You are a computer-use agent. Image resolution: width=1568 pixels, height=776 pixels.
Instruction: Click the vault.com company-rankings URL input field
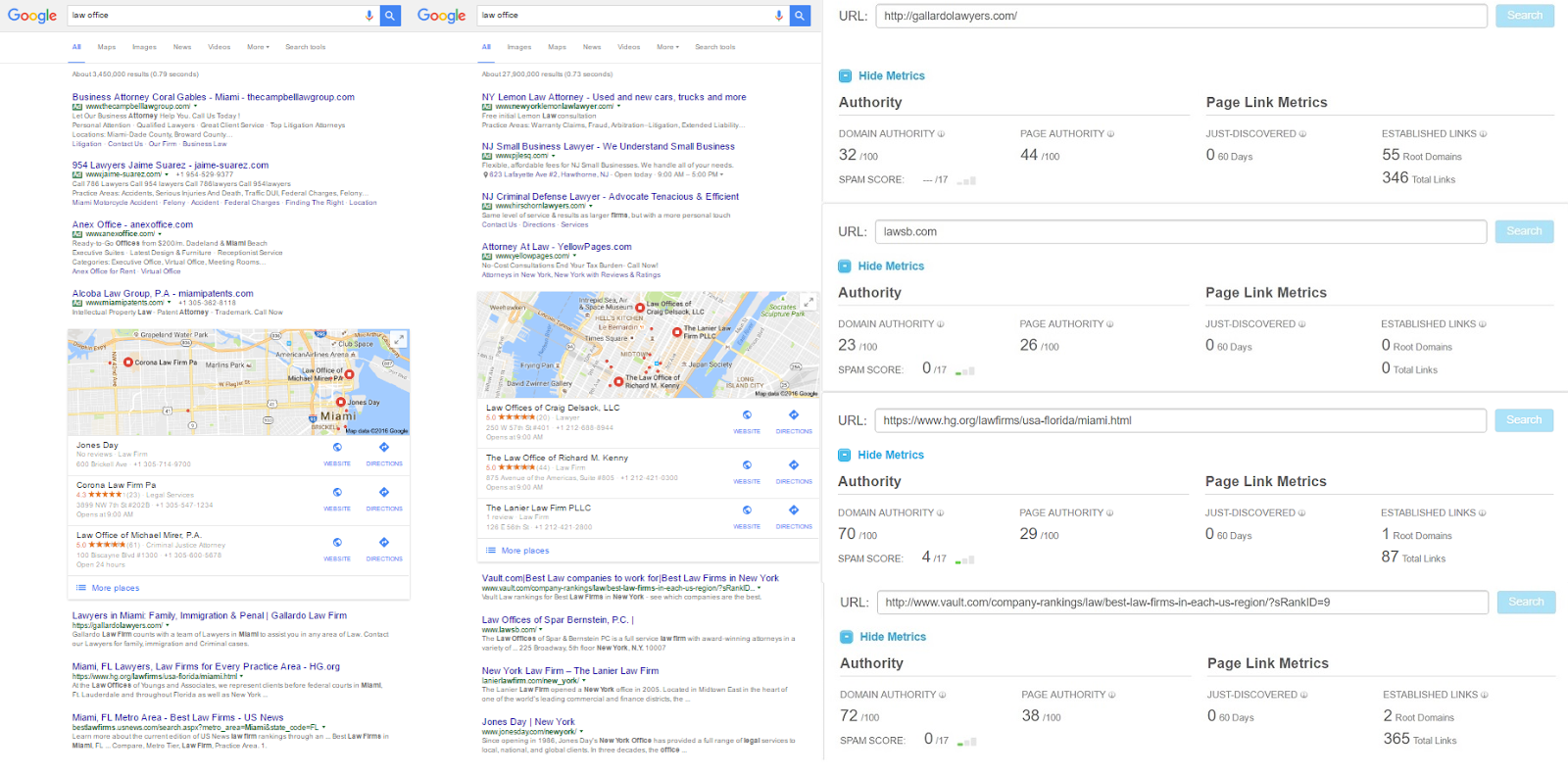[x=1183, y=603]
